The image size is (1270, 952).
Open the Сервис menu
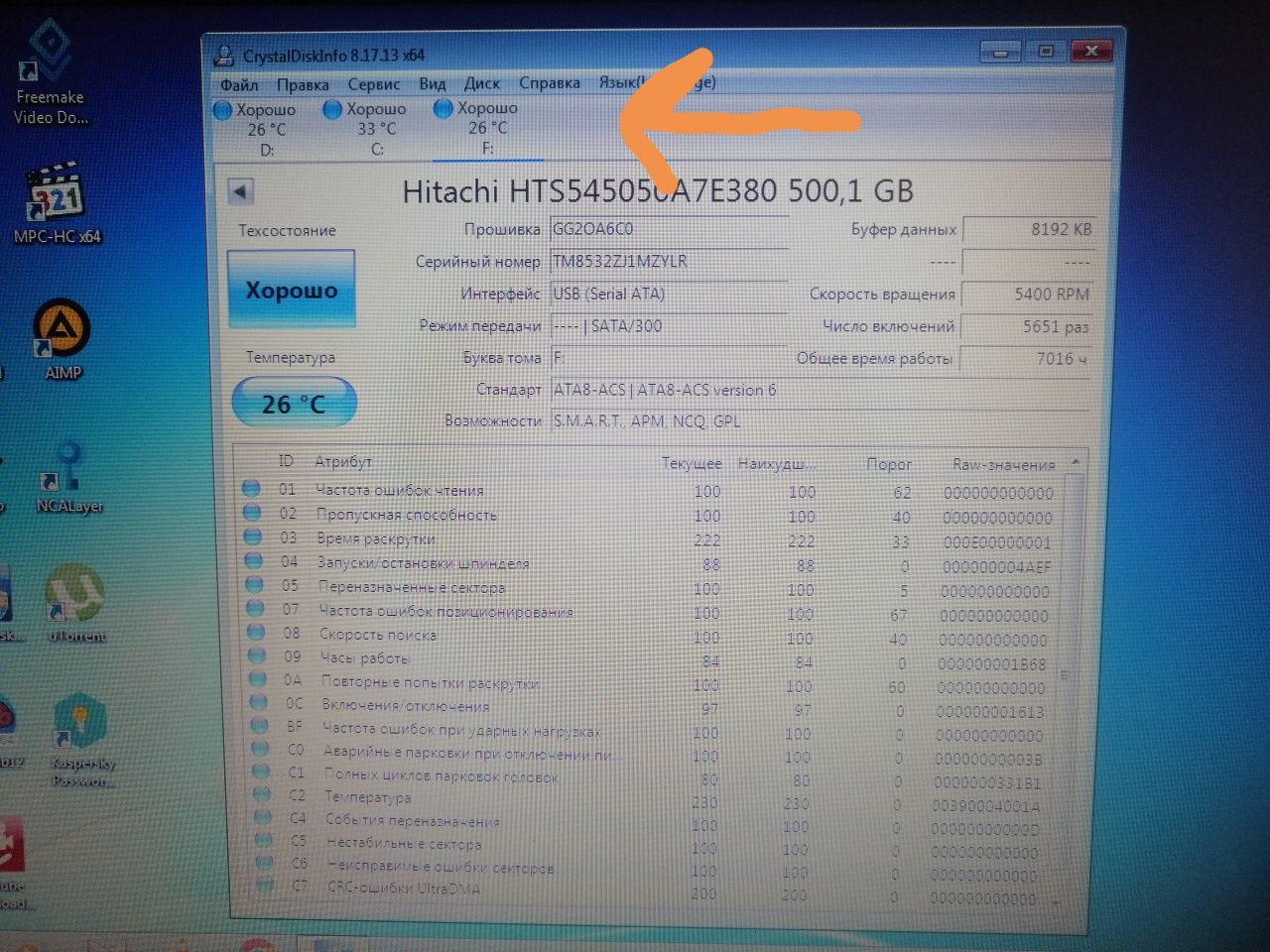(x=374, y=84)
